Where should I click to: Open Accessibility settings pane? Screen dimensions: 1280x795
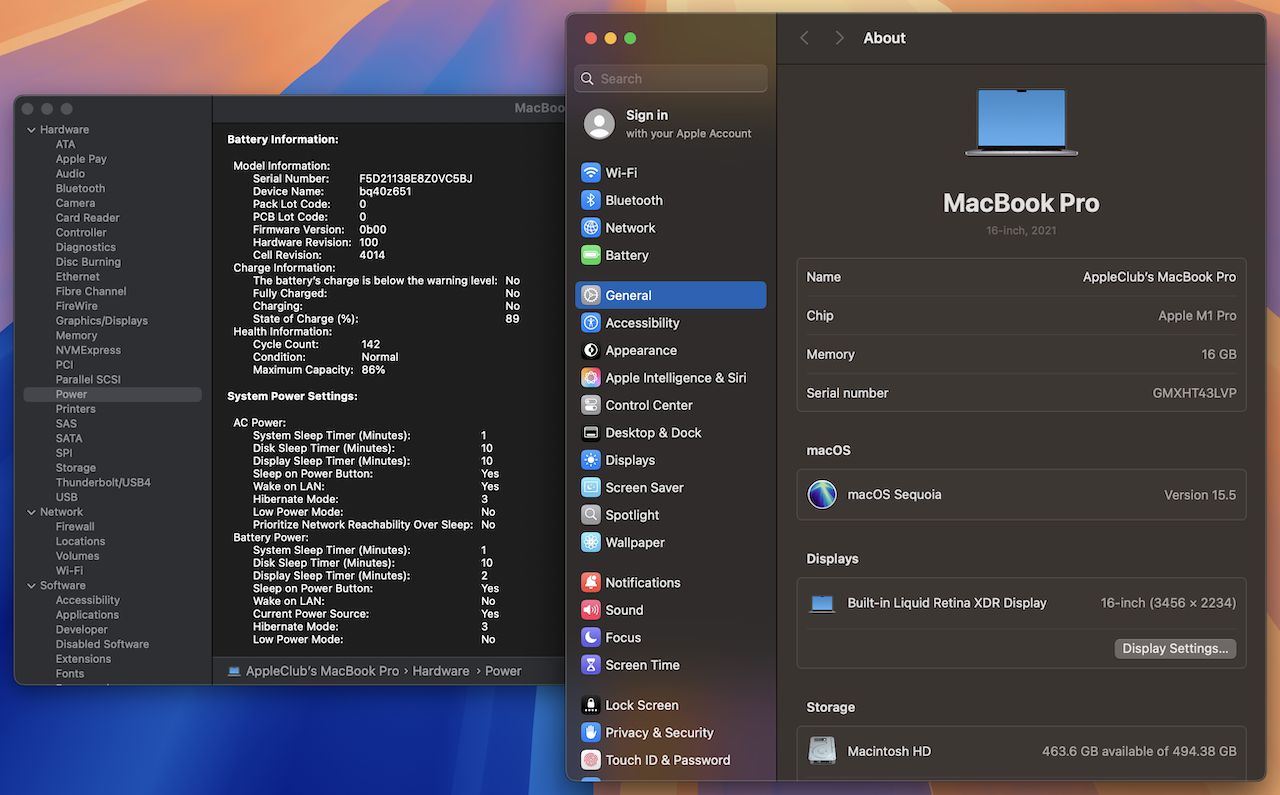coord(671,323)
